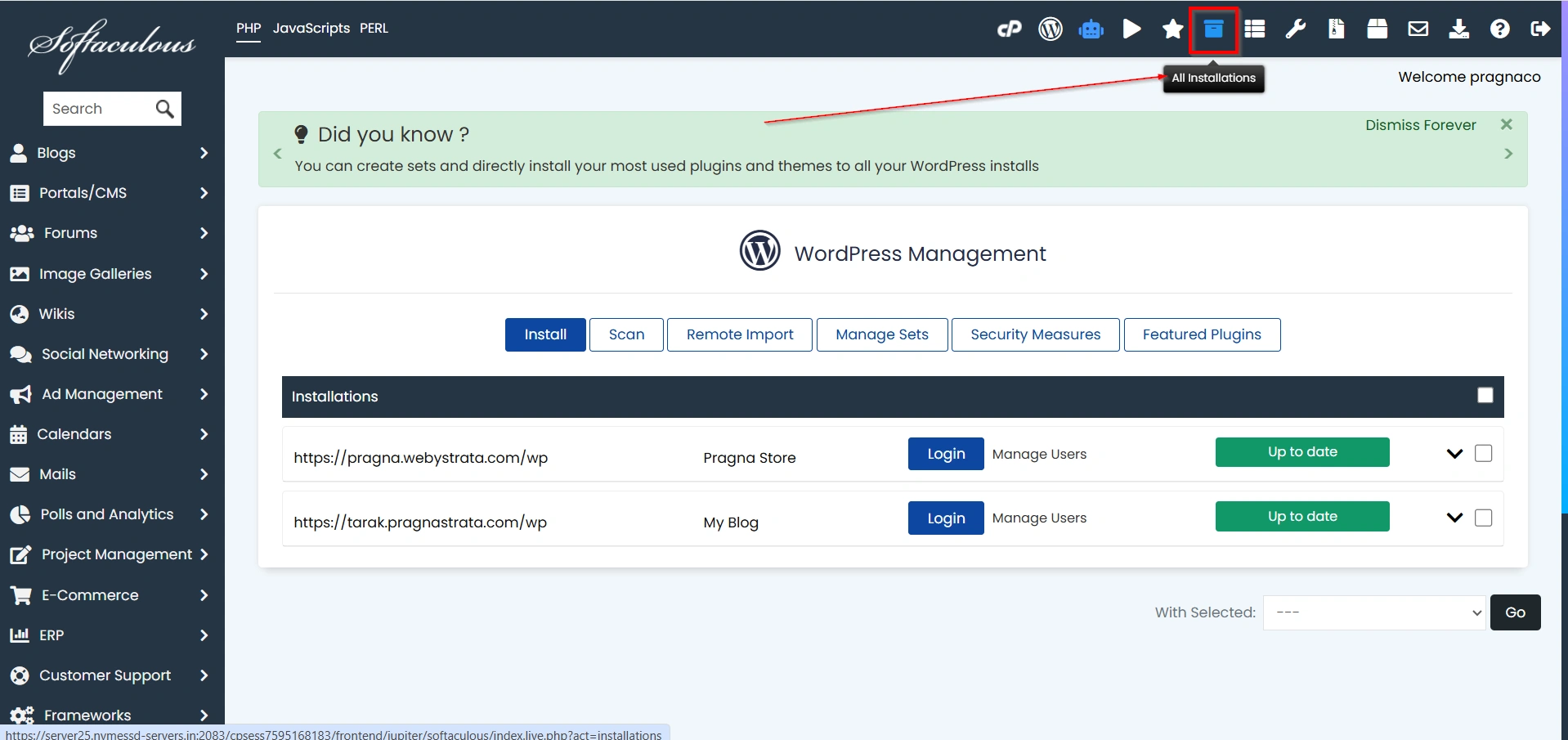1568x740 pixels.
Task: Expand the Project Management chevron
Action: tap(204, 554)
